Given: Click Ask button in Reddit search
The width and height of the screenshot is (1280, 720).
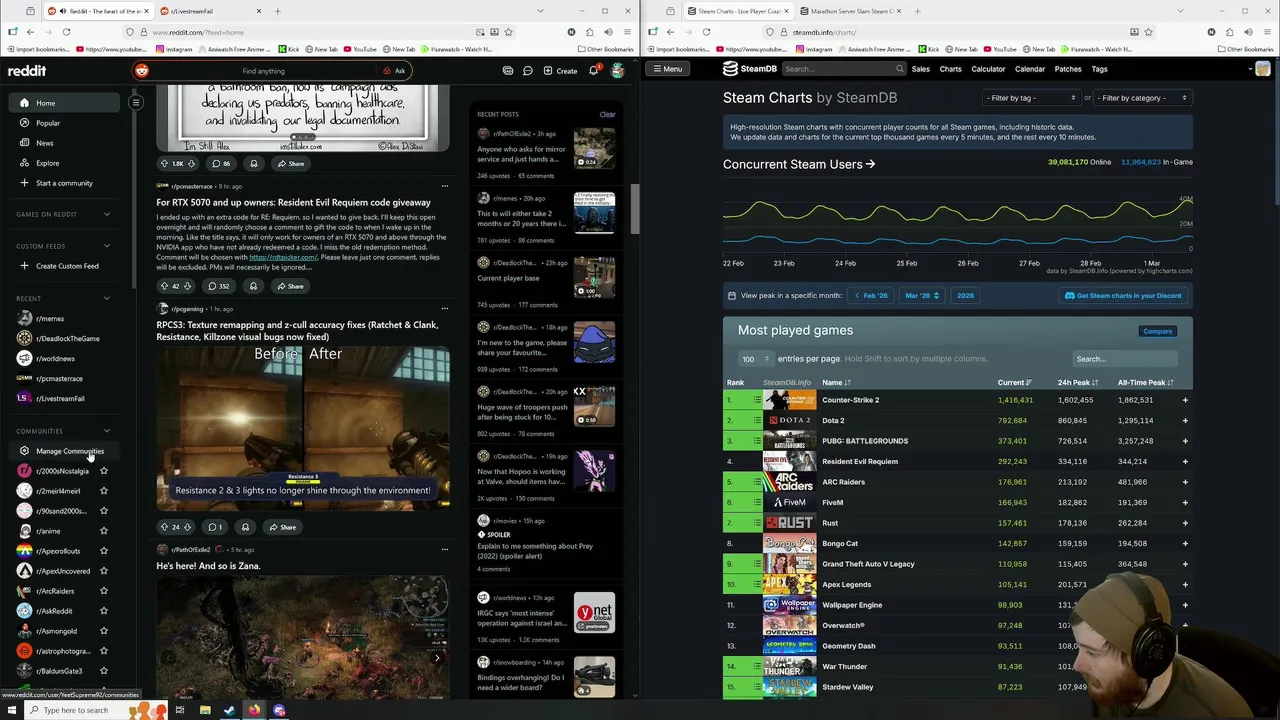Looking at the screenshot, I should [395, 71].
